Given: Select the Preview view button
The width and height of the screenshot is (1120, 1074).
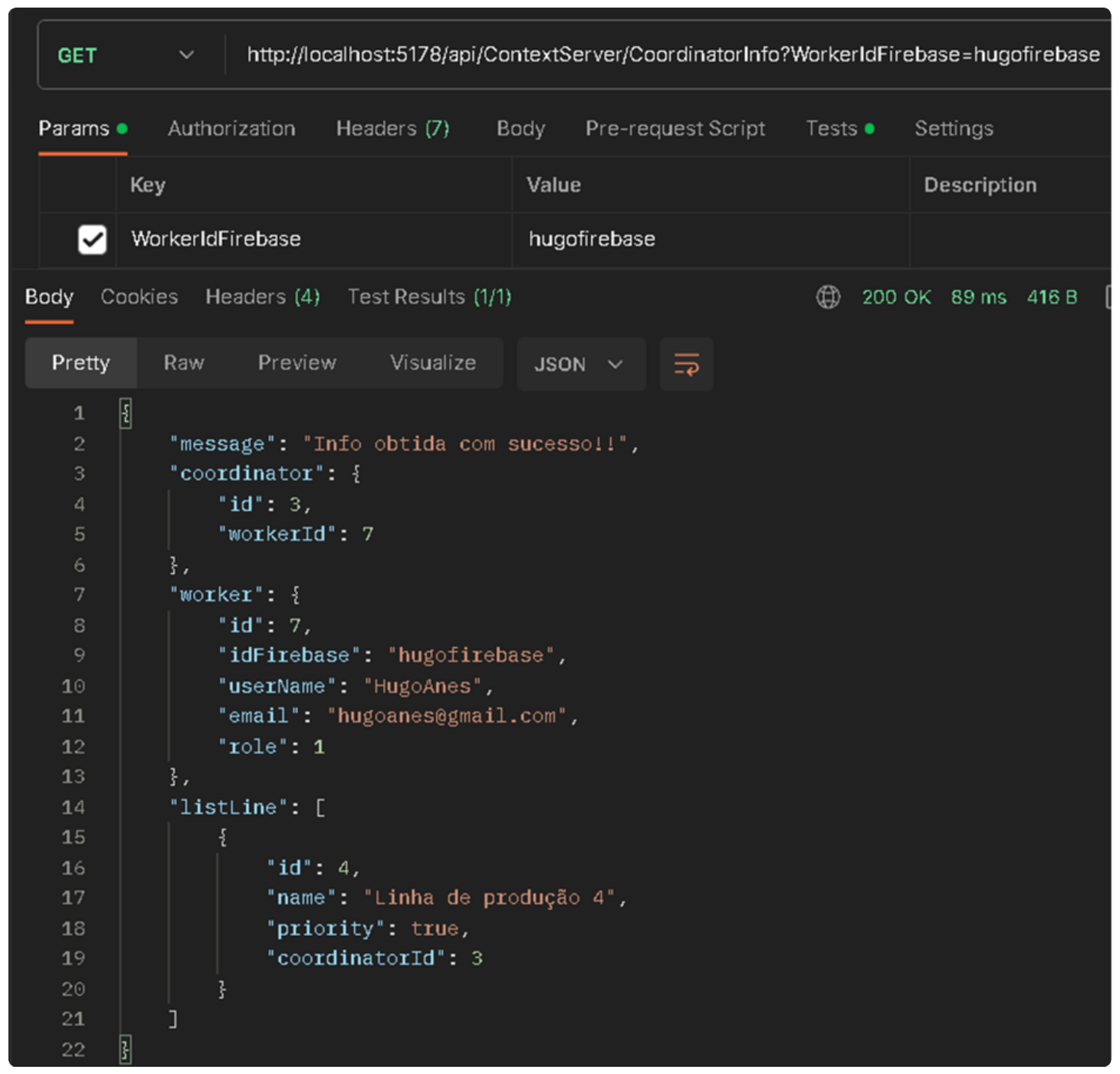Looking at the screenshot, I should [x=296, y=363].
